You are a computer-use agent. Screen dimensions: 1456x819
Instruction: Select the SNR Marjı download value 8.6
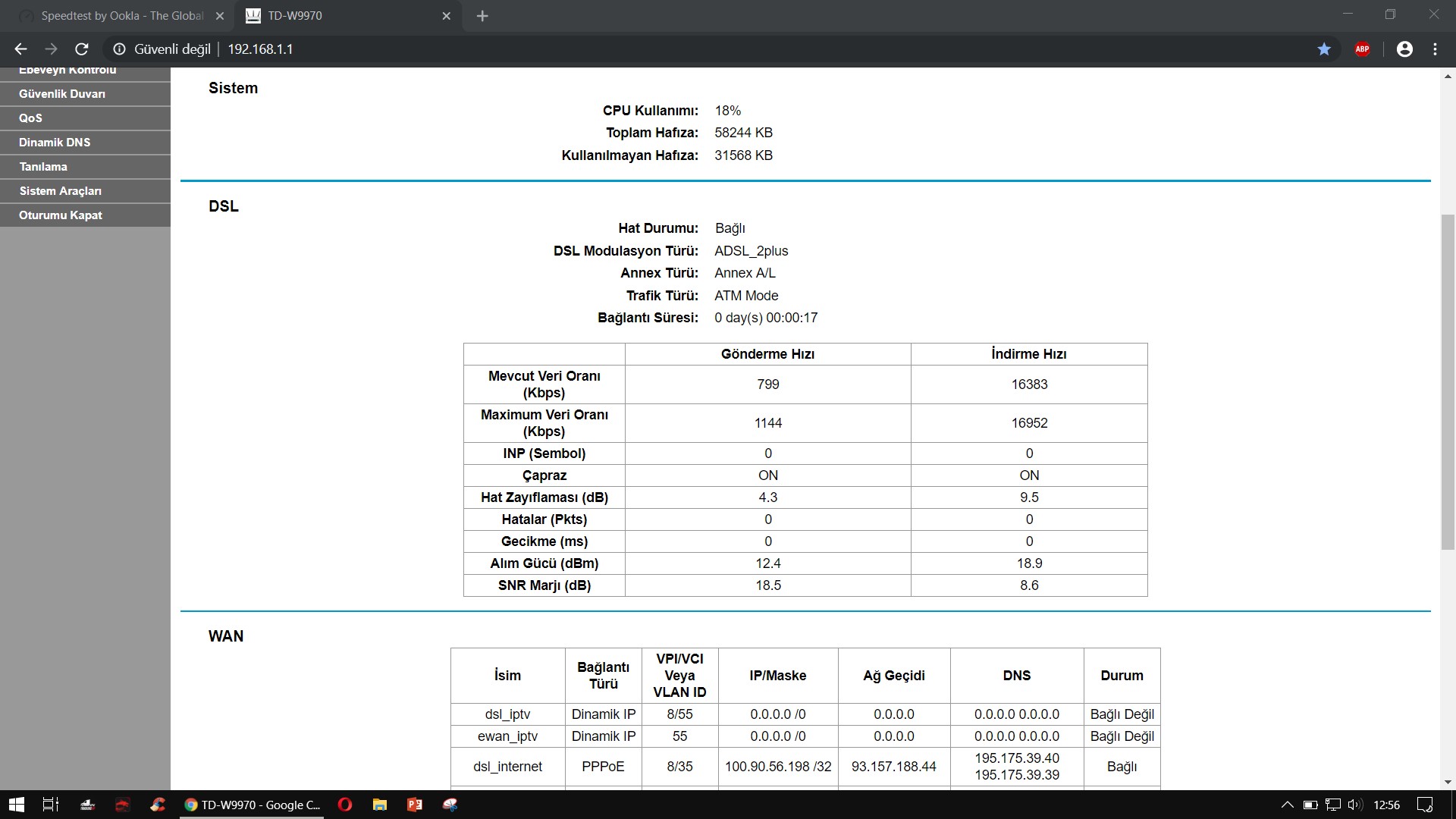(x=1029, y=585)
